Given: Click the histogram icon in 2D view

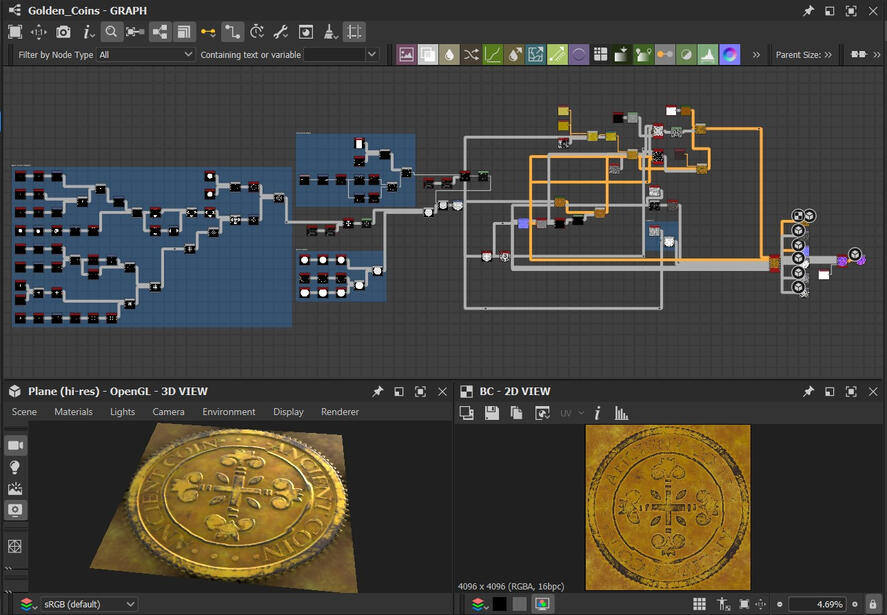Looking at the screenshot, I should (621, 413).
